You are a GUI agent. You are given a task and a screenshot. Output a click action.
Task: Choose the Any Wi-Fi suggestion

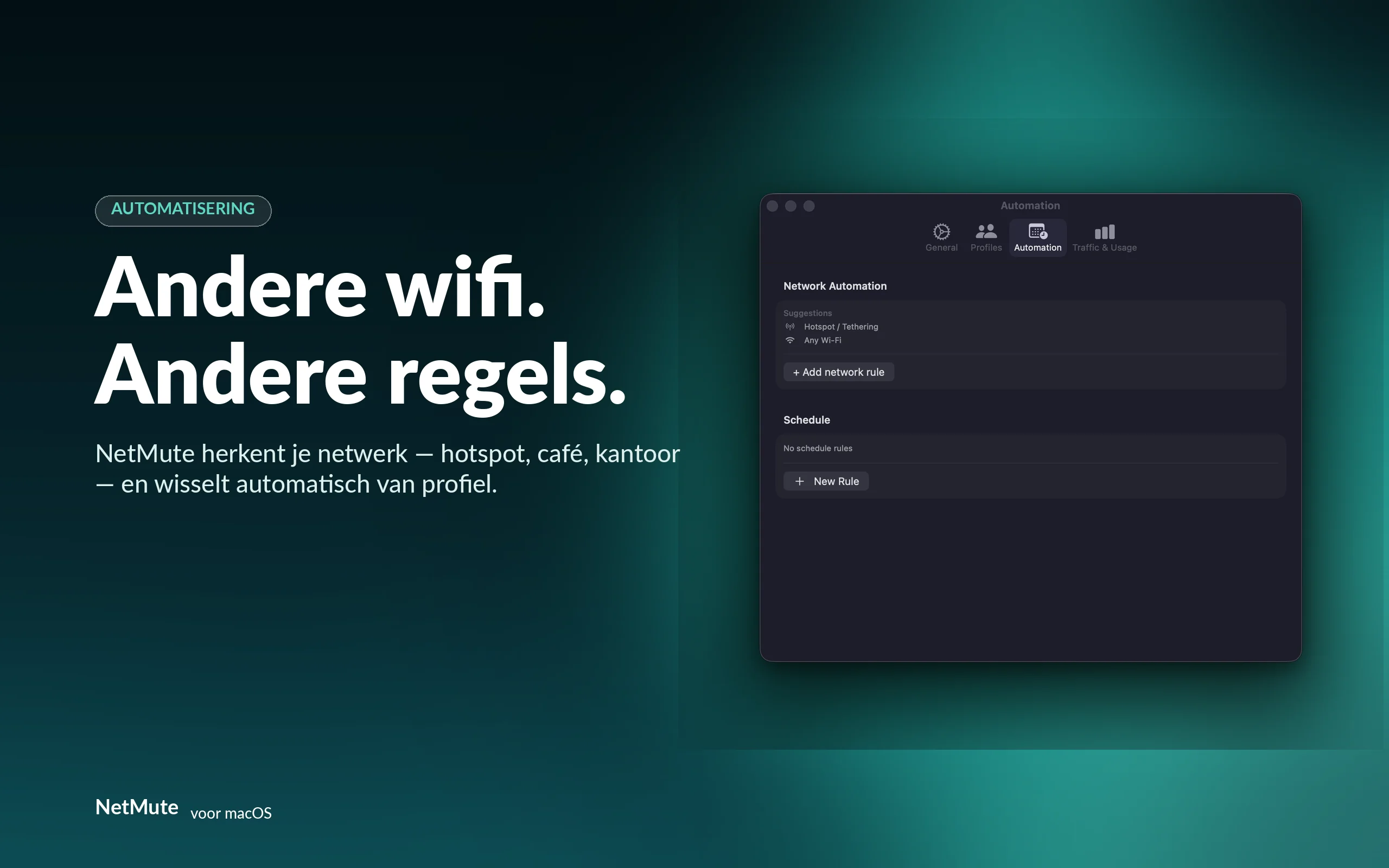pyautogui.click(x=813, y=341)
